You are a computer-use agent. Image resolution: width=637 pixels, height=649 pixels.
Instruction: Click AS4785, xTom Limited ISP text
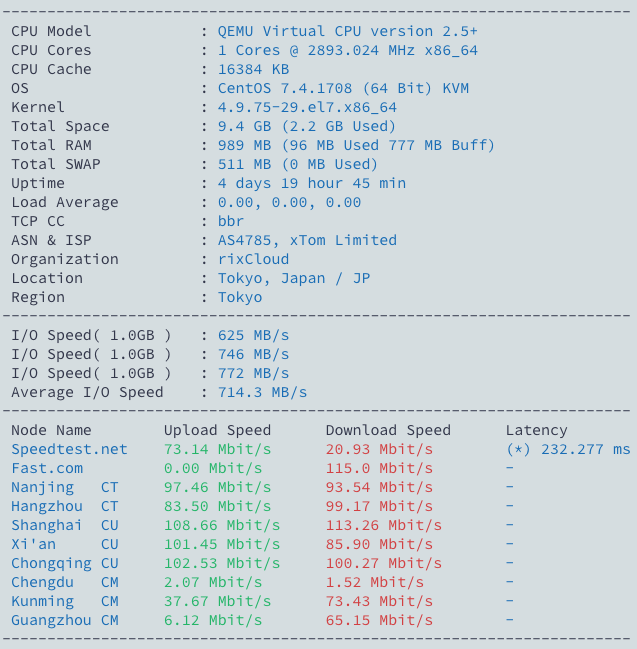307,240
